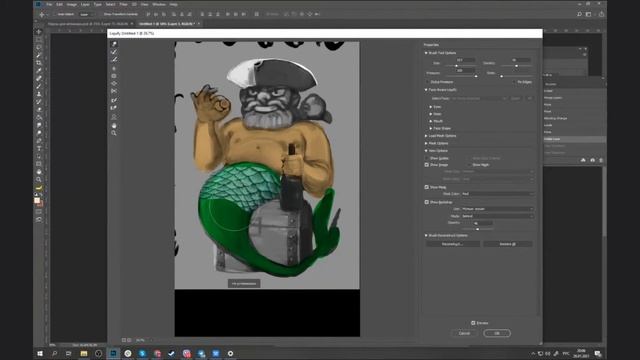Open Photoshop search from the options bar

point(579,14)
